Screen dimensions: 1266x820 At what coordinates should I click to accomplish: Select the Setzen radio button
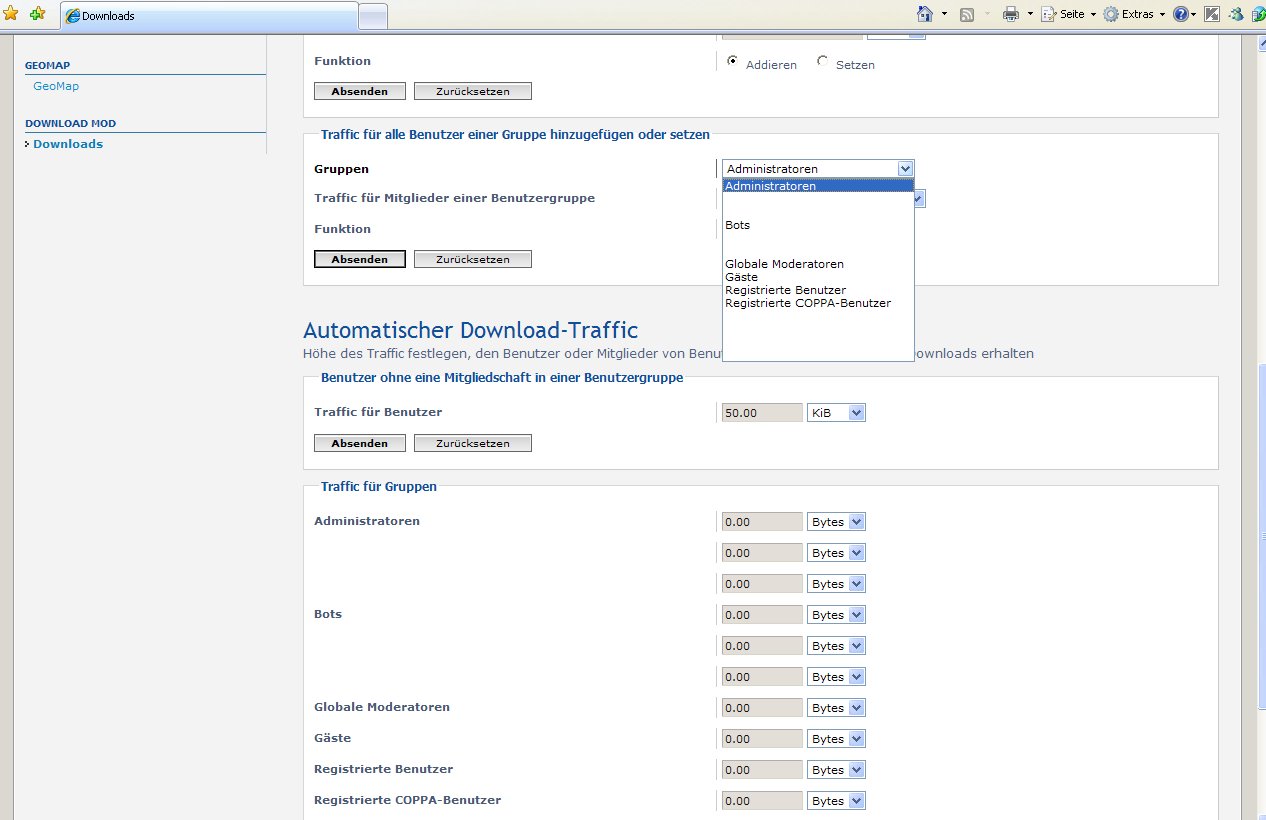(823, 61)
